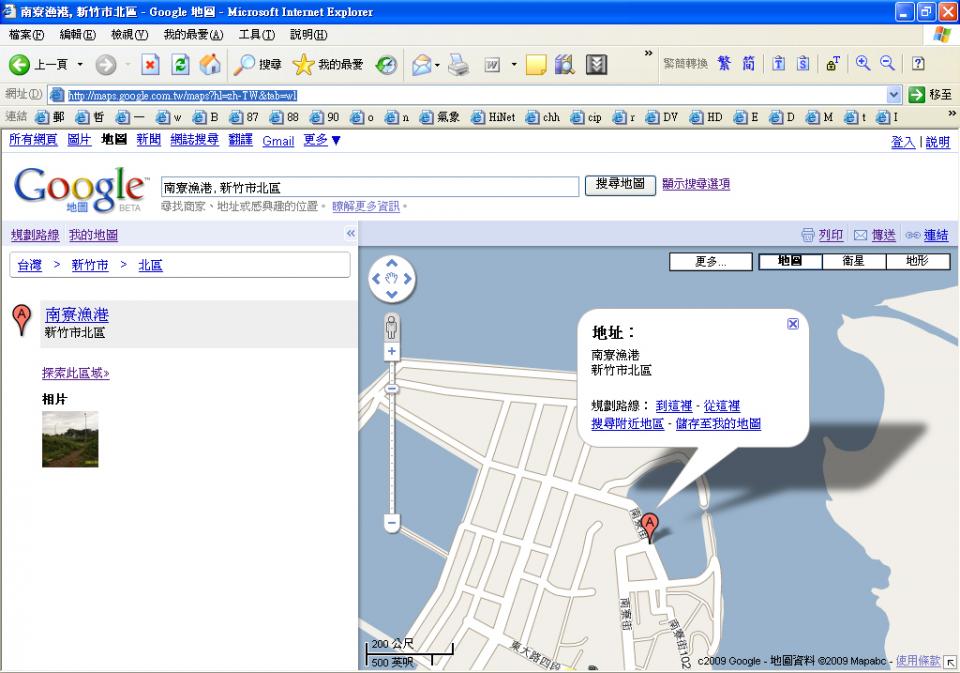Open the Mail button dropdown arrow

point(437,64)
